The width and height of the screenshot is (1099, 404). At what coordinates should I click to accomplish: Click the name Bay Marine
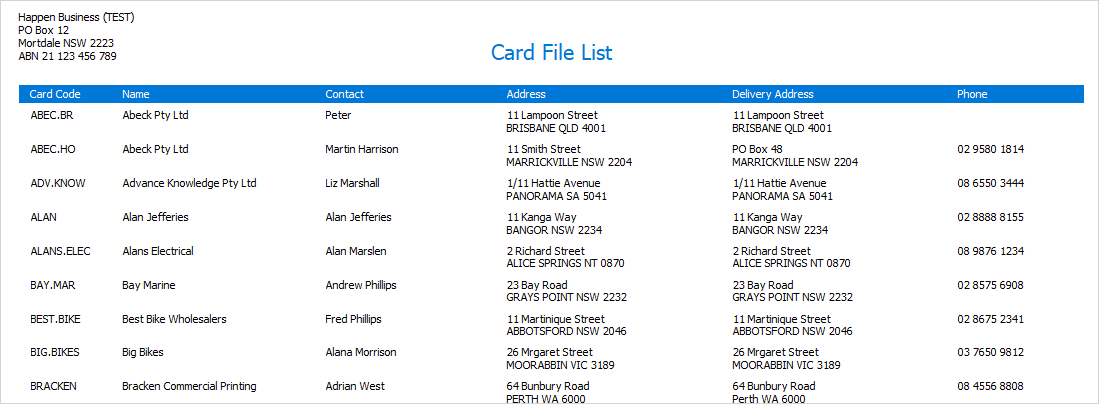pyautogui.click(x=149, y=285)
